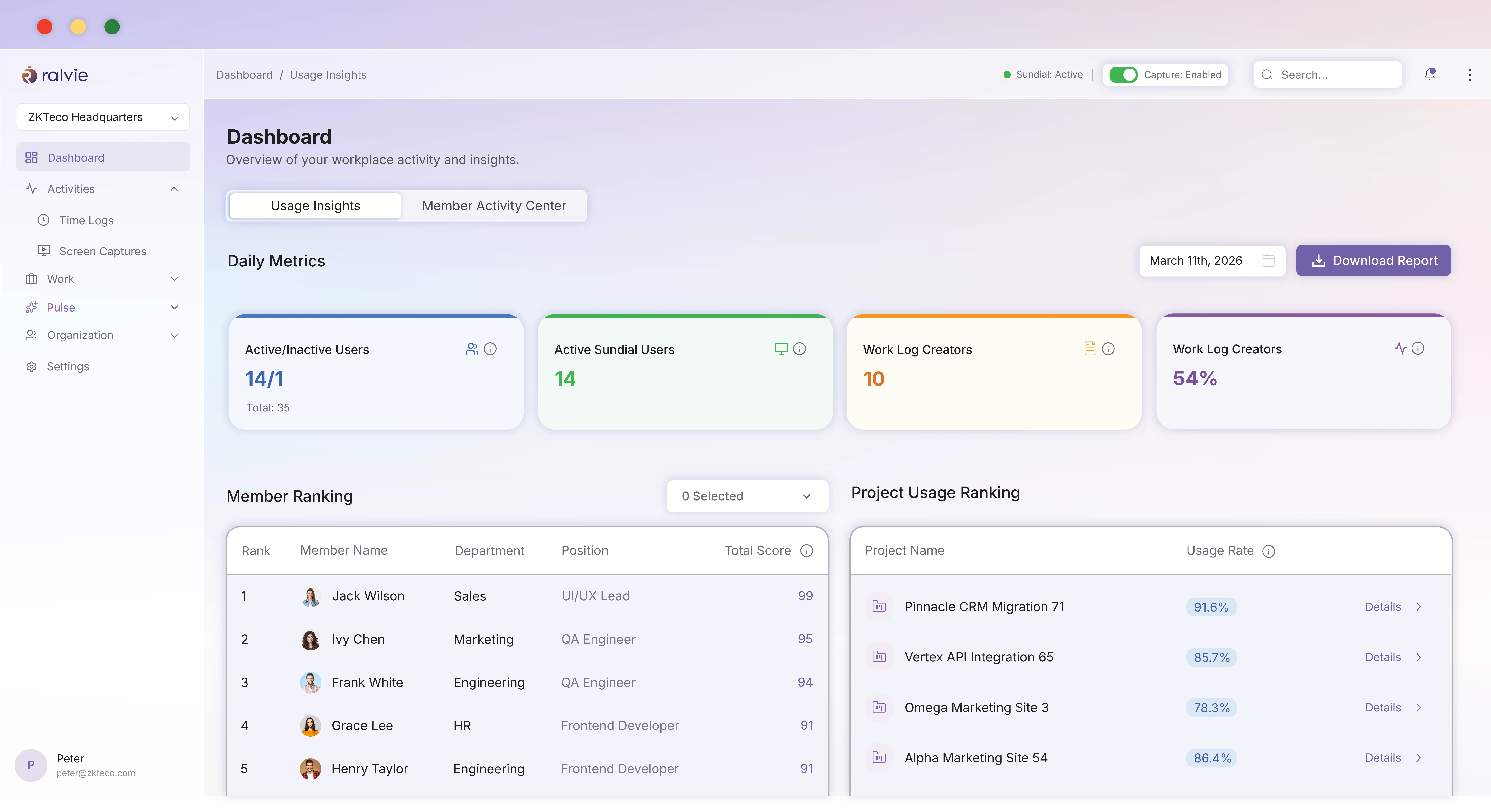The height and width of the screenshot is (812, 1491).
Task: Click the Vertex API Integration 65 project icon
Action: click(879, 657)
